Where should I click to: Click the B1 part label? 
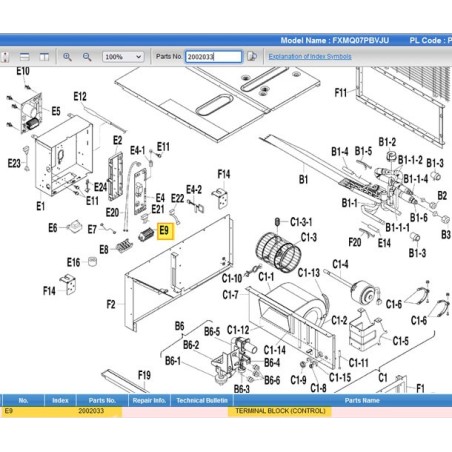[x=303, y=180]
